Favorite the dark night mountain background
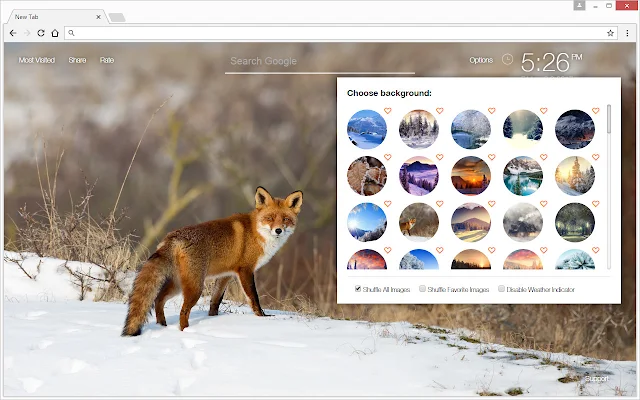The width and height of the screenshot is (640, 400). pos(596,111)
